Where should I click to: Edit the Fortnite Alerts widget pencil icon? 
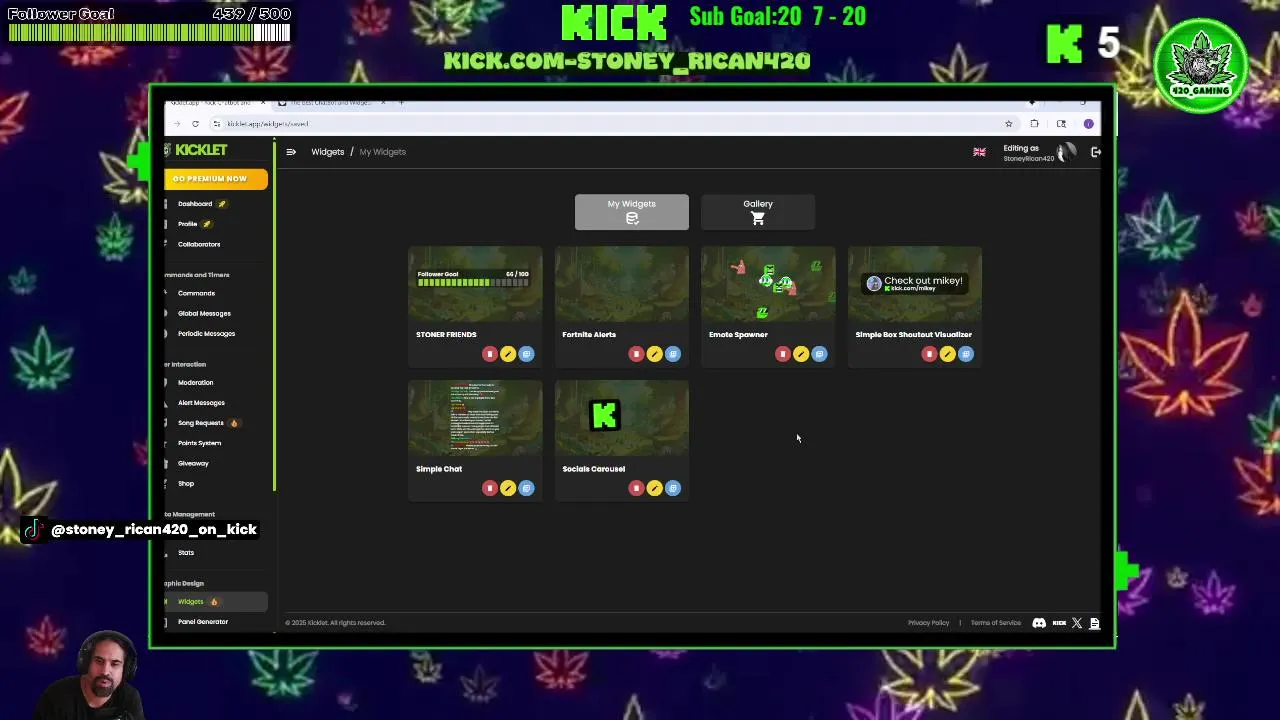[x=654, y=354]
